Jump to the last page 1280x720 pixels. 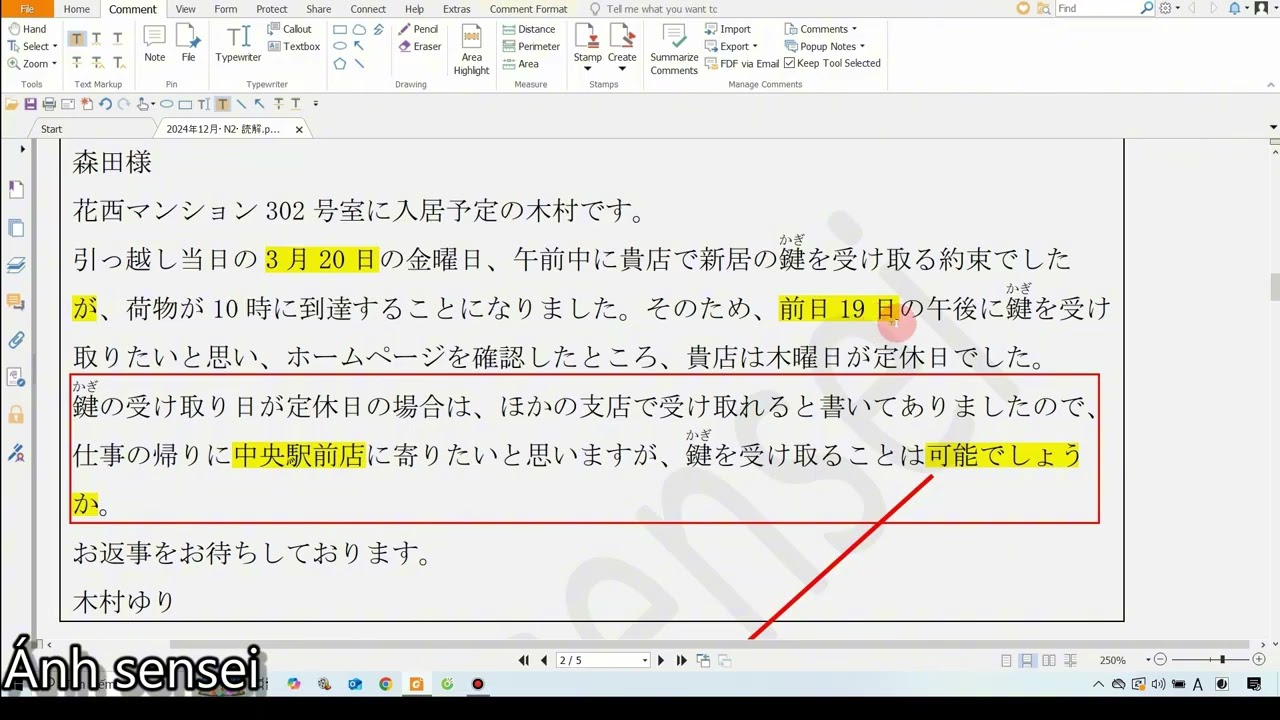point(681,661)
